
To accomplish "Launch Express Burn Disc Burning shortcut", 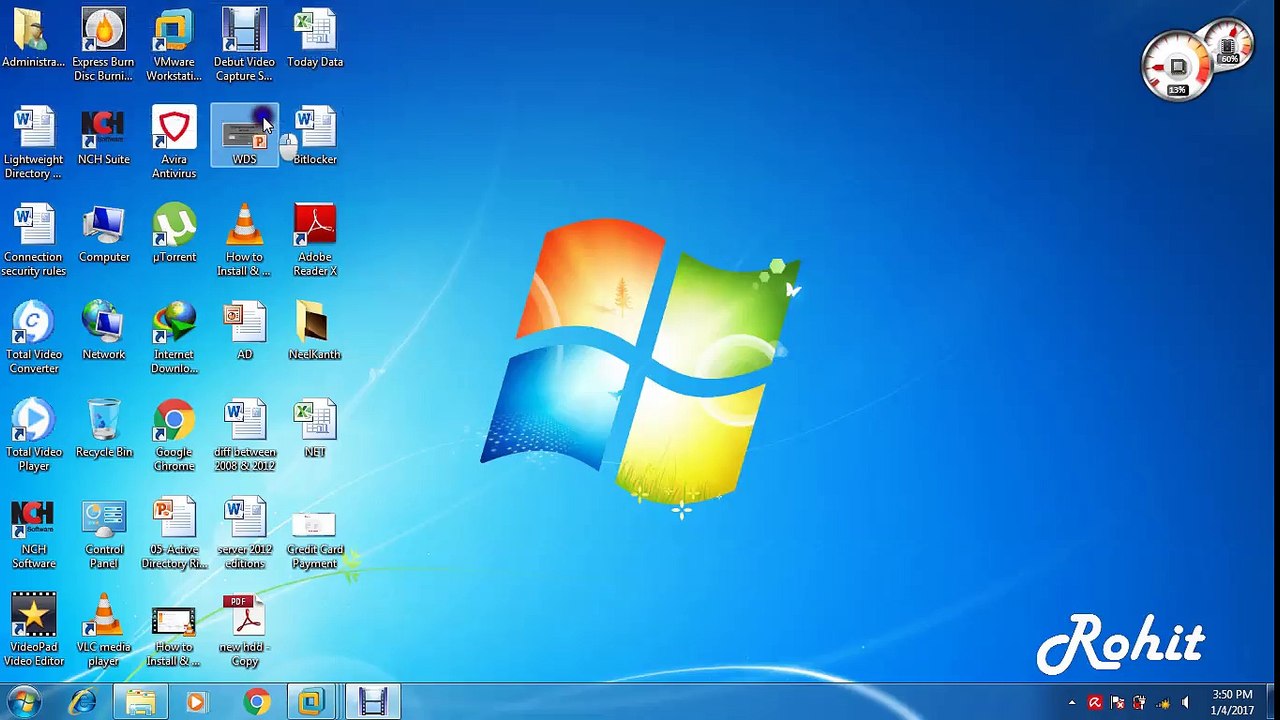I will click(x=103, y=45).
